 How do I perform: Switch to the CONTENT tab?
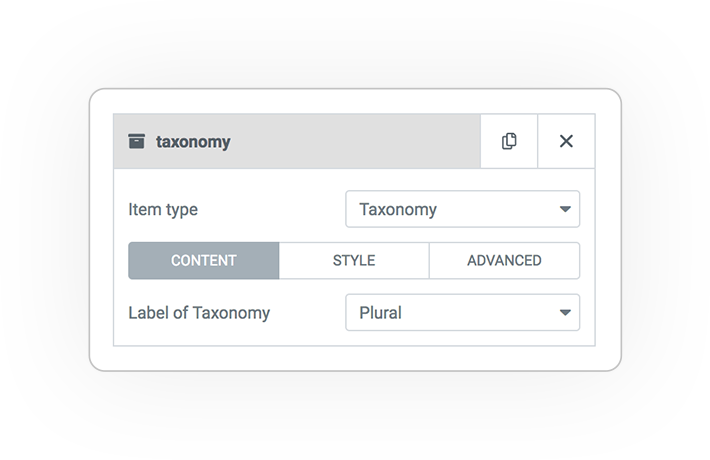pyautogui.click(x=204, y=261)
